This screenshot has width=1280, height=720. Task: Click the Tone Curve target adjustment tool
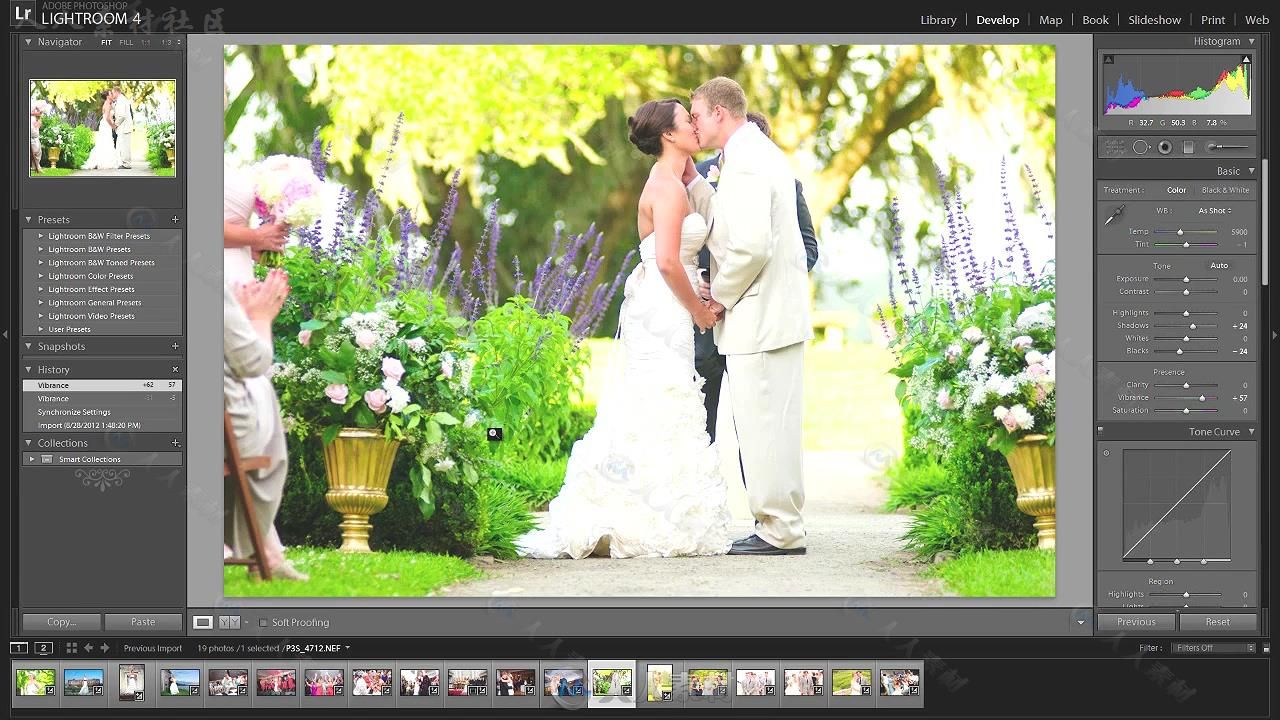tap(1106, 453)
